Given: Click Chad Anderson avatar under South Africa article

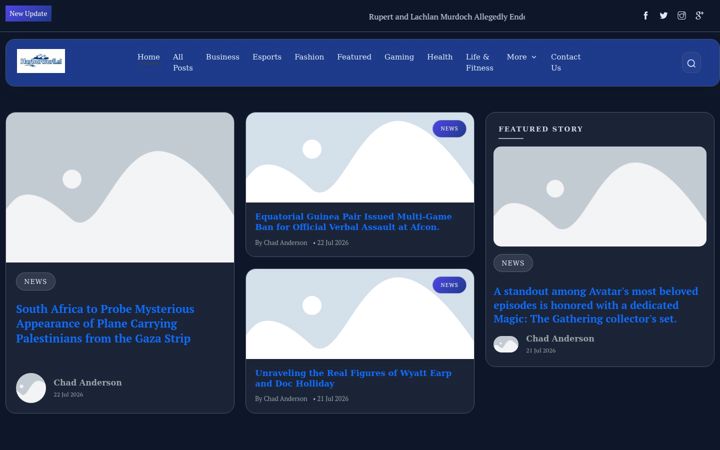Looking at the screenshot, I should coord(31,388).
